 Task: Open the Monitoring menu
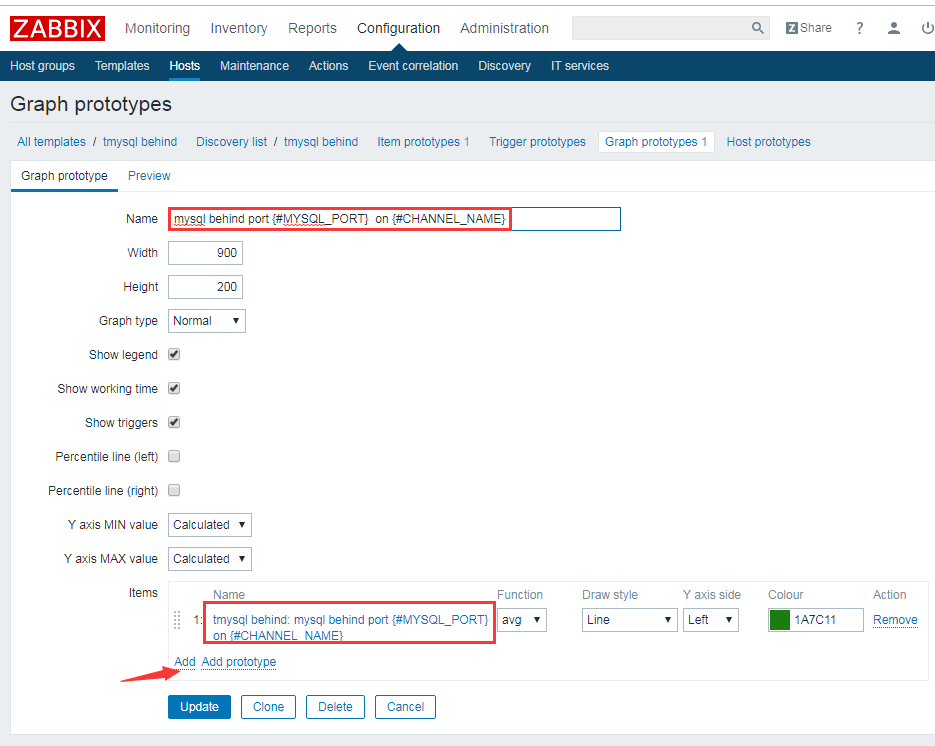coord(157,28)
